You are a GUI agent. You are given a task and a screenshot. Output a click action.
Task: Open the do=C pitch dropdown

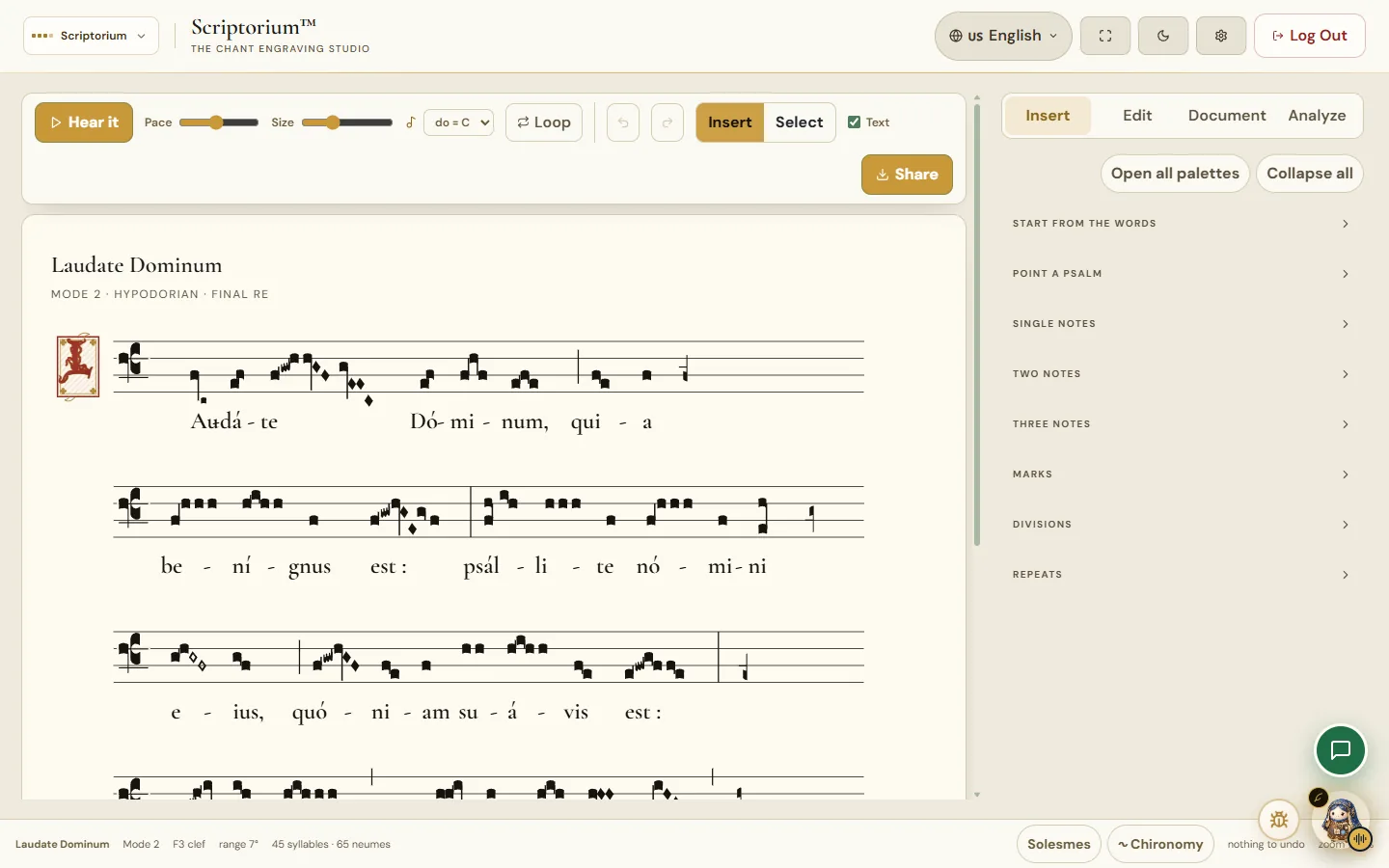[459, 122]
